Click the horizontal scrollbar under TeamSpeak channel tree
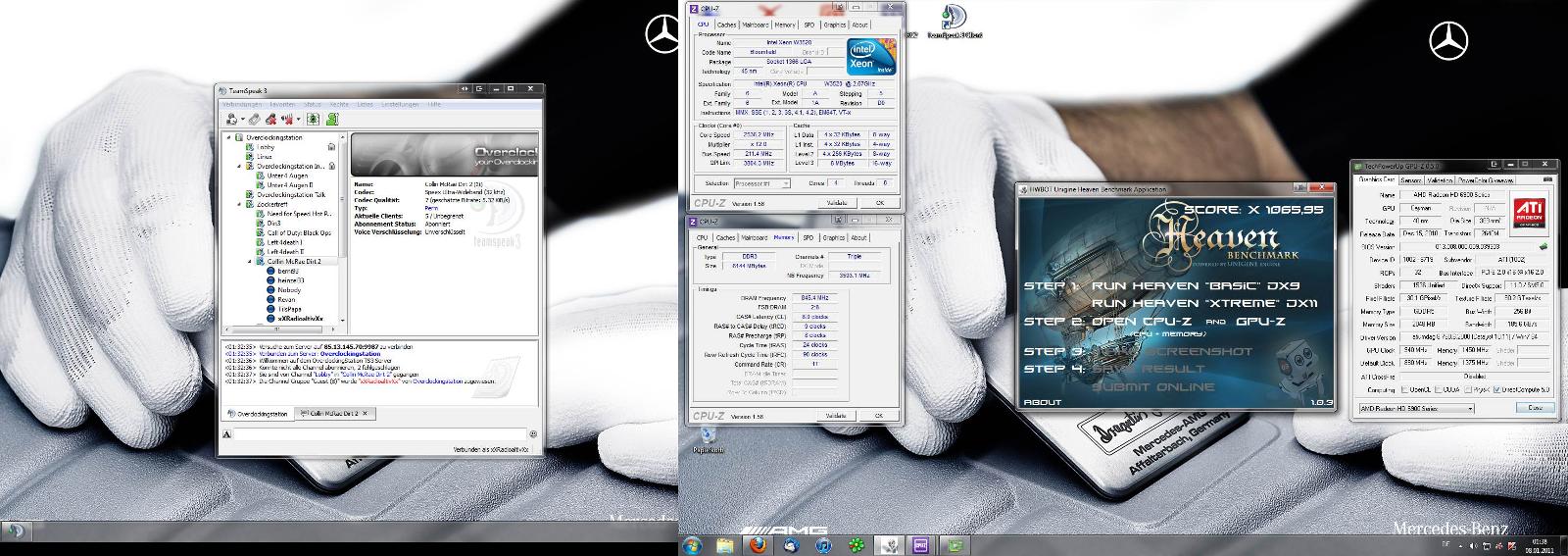 [x=279, y=328]
